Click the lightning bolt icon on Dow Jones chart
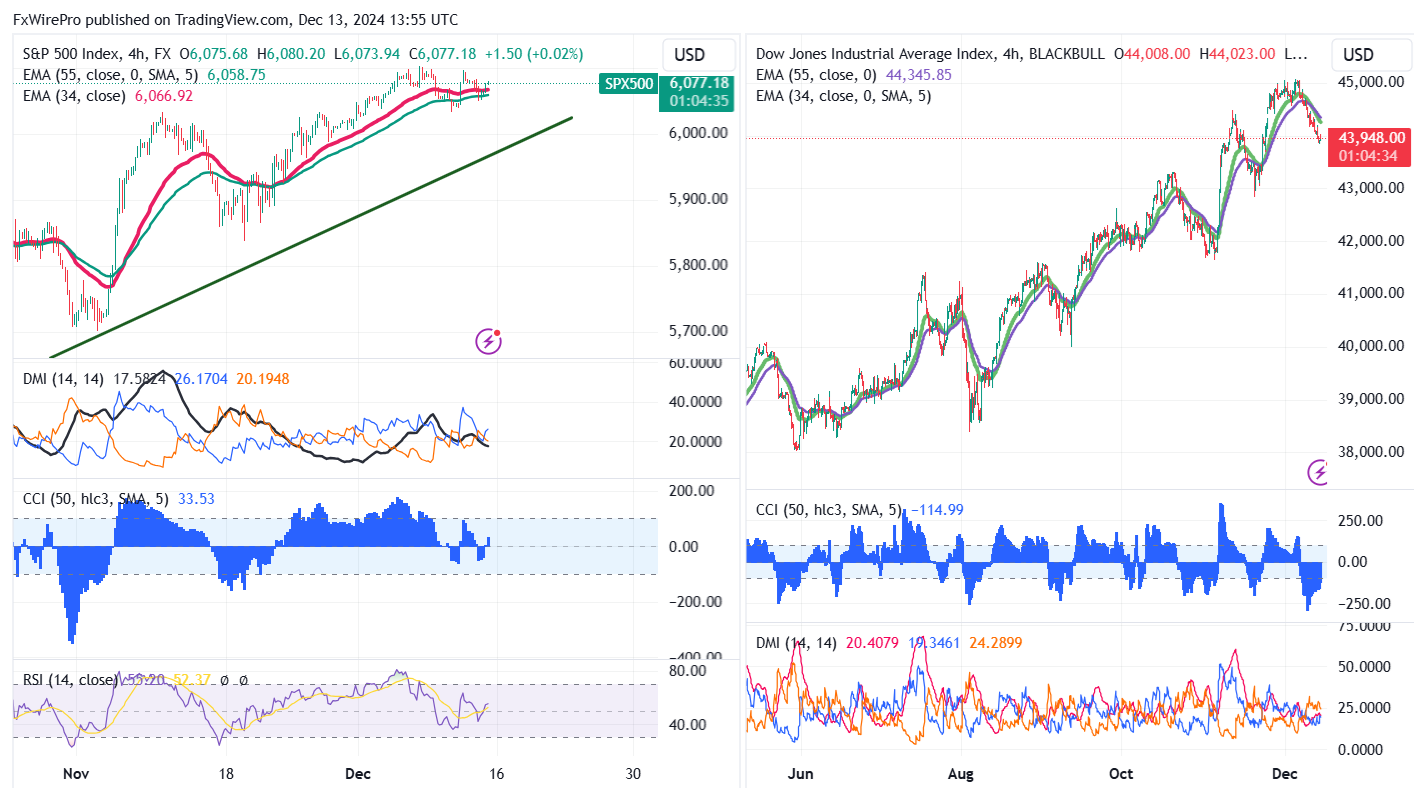 [x=1320, y=472]
